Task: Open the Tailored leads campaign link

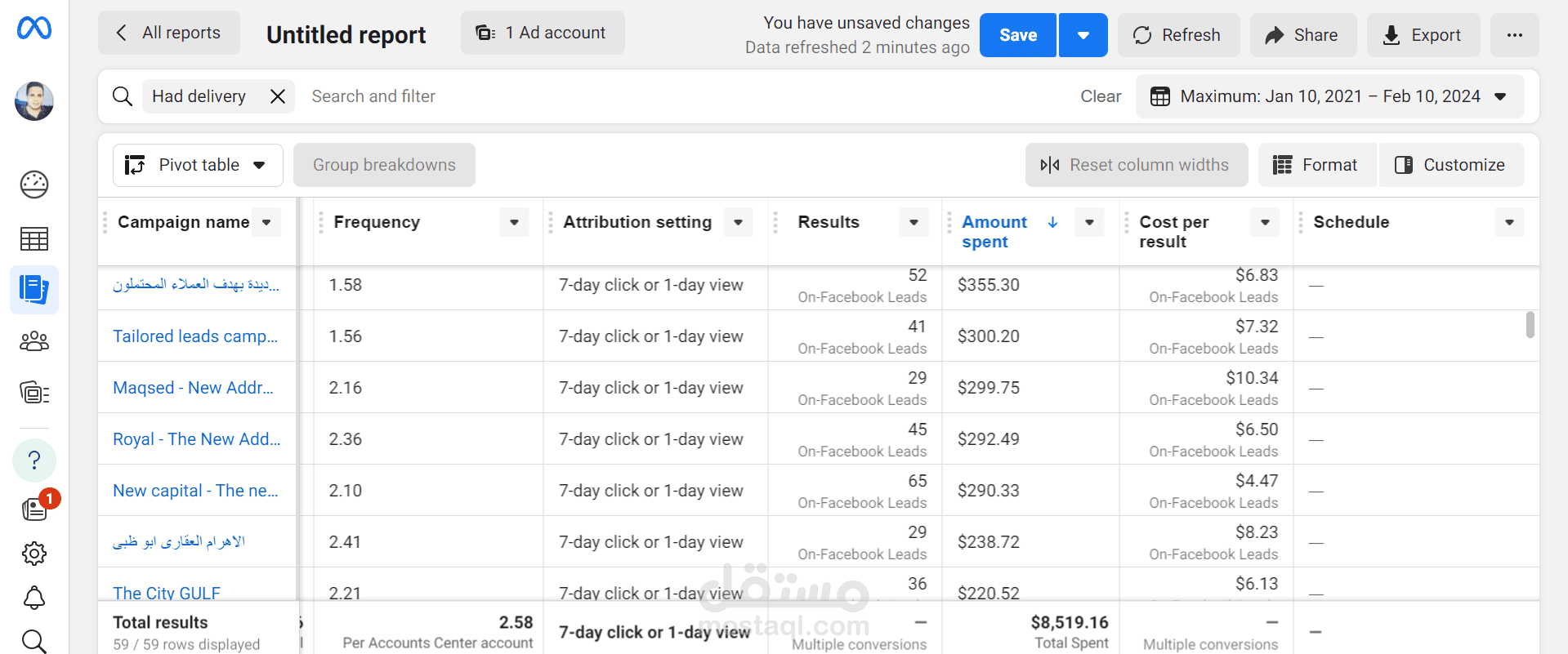Action: pyautogui.click(x=195, y=336)
